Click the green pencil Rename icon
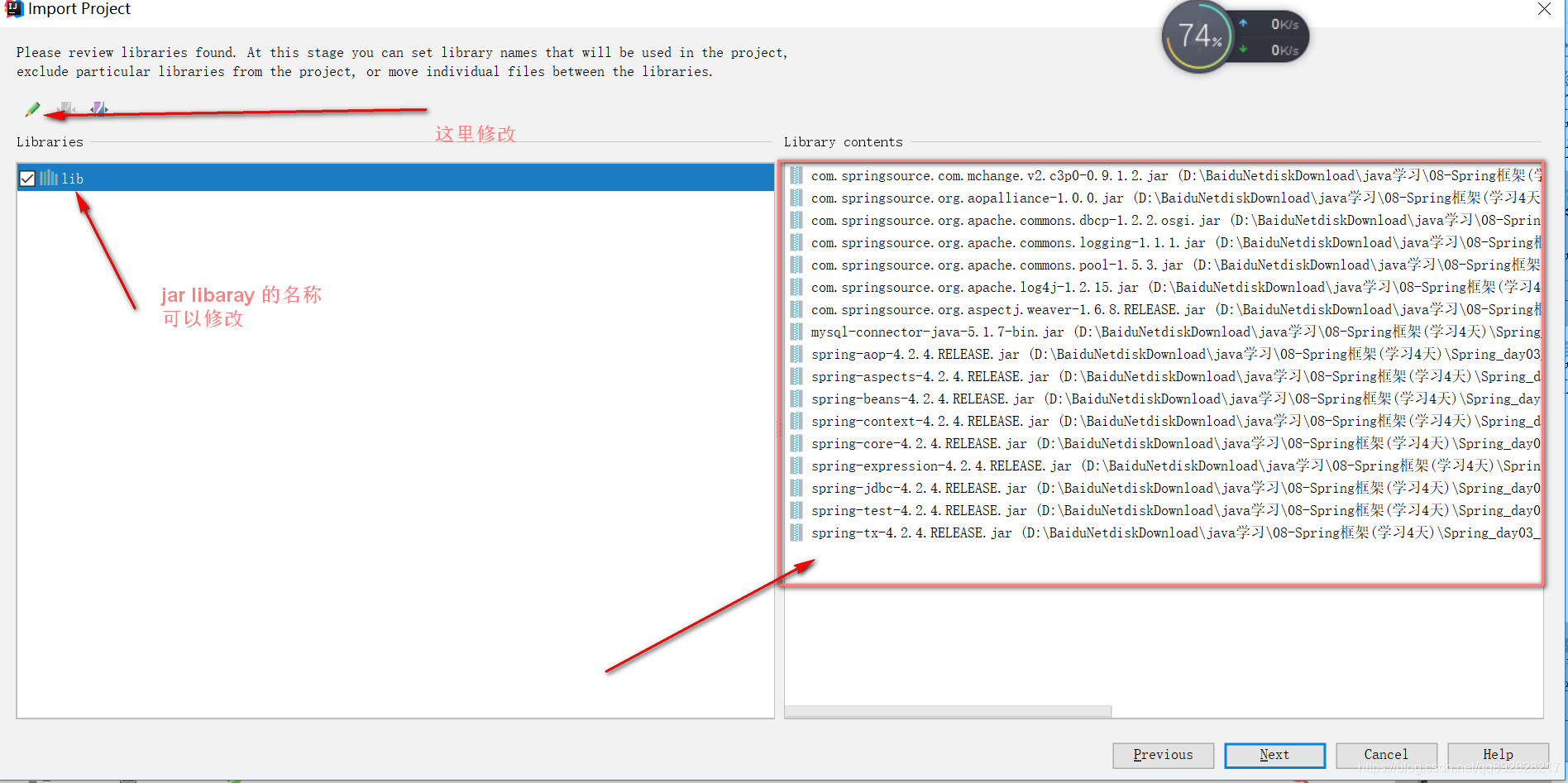Screen dimensions: 1568x783 (32, 108)
